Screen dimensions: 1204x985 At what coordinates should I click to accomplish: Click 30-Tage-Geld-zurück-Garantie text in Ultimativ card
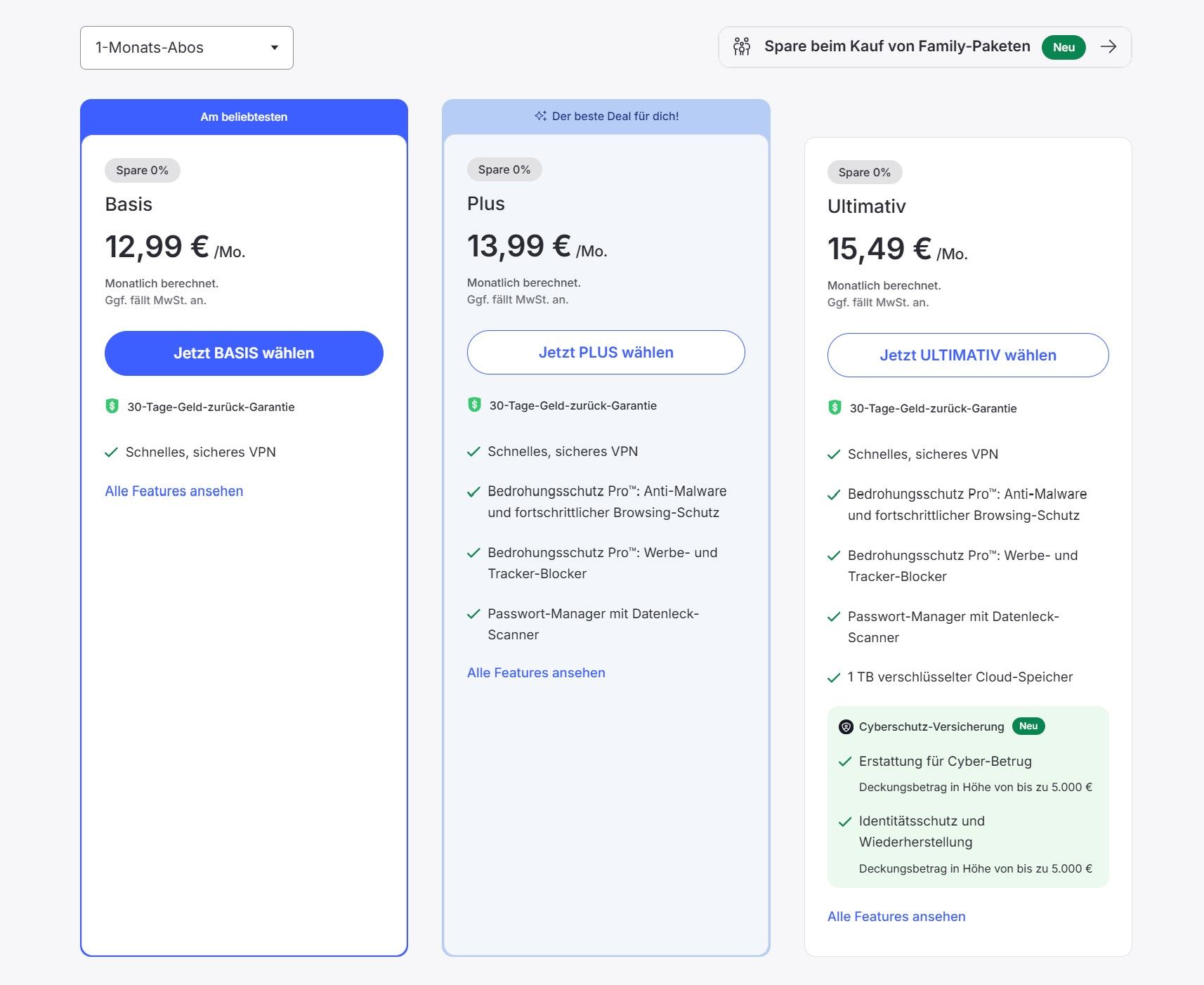934,408
